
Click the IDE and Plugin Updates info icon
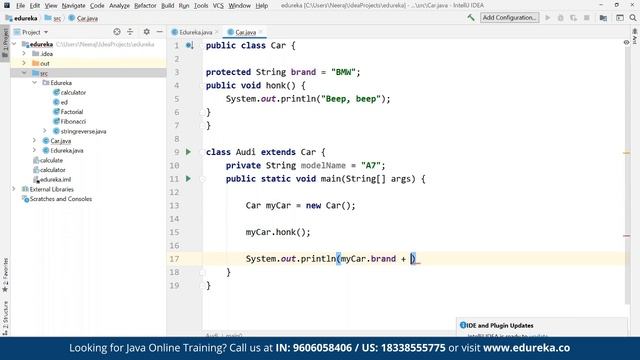(463, 325)
